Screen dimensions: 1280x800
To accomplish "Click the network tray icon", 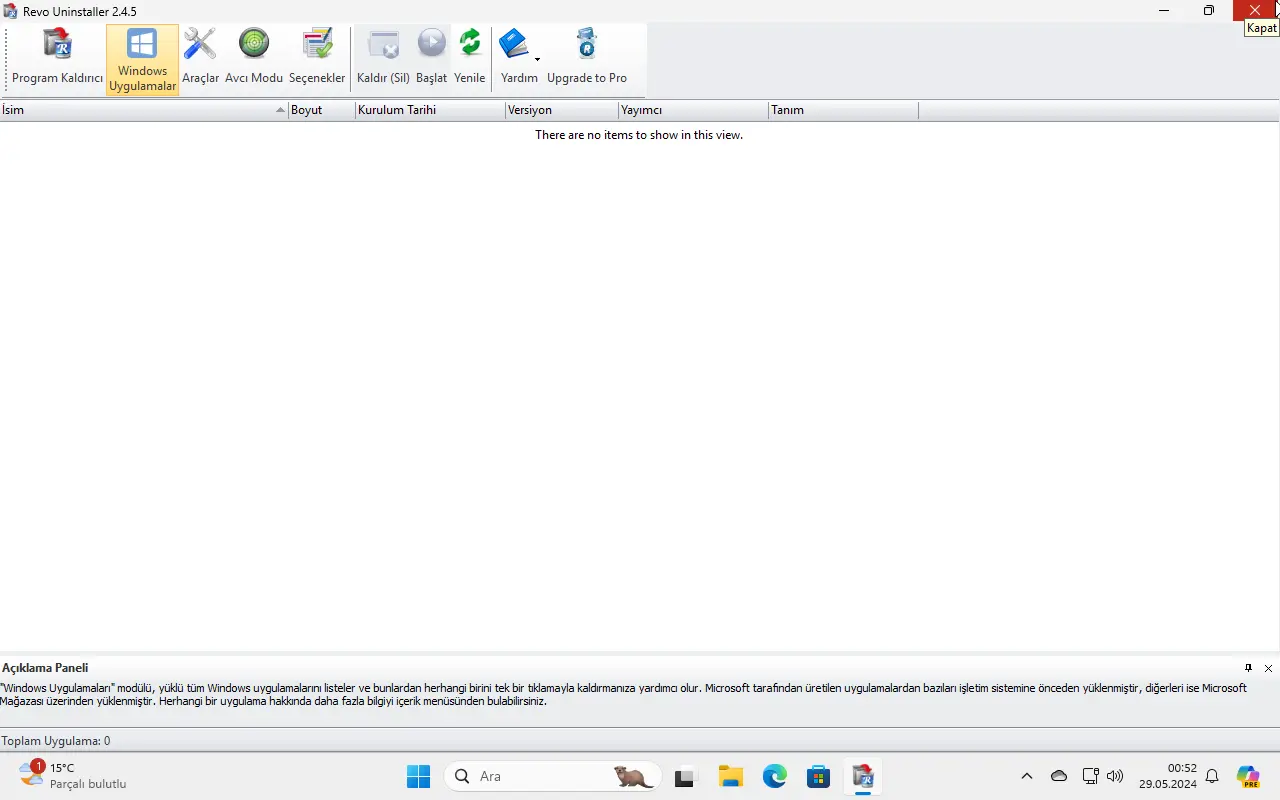I will pos(1091,776).
